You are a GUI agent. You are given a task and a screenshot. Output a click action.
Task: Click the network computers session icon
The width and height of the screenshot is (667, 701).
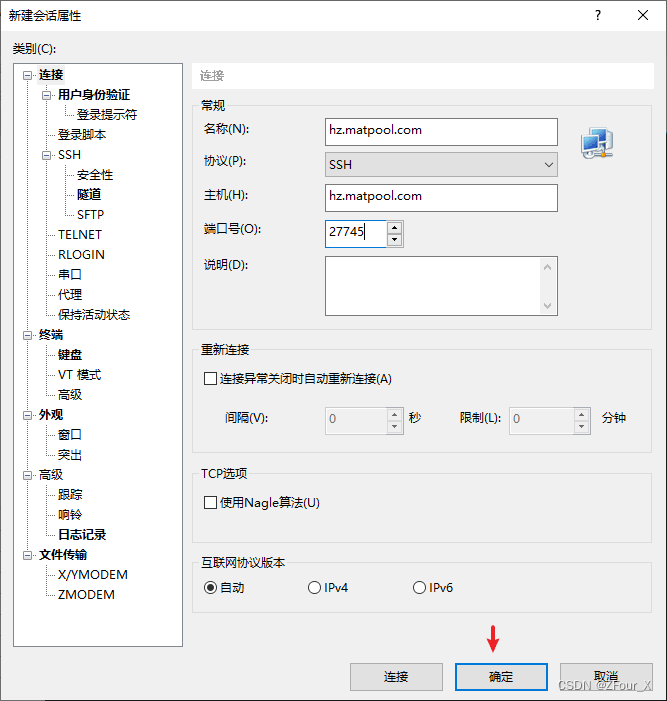tap(597, 143)
